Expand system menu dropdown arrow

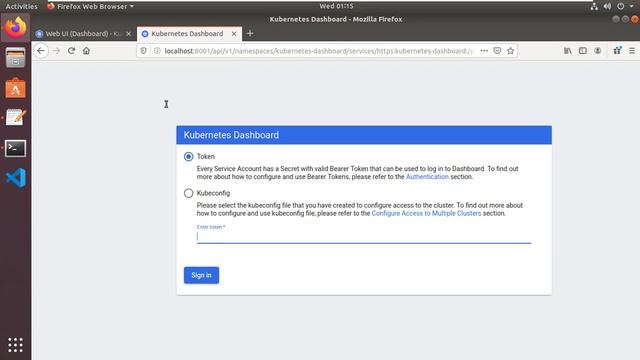pos(631,6)
